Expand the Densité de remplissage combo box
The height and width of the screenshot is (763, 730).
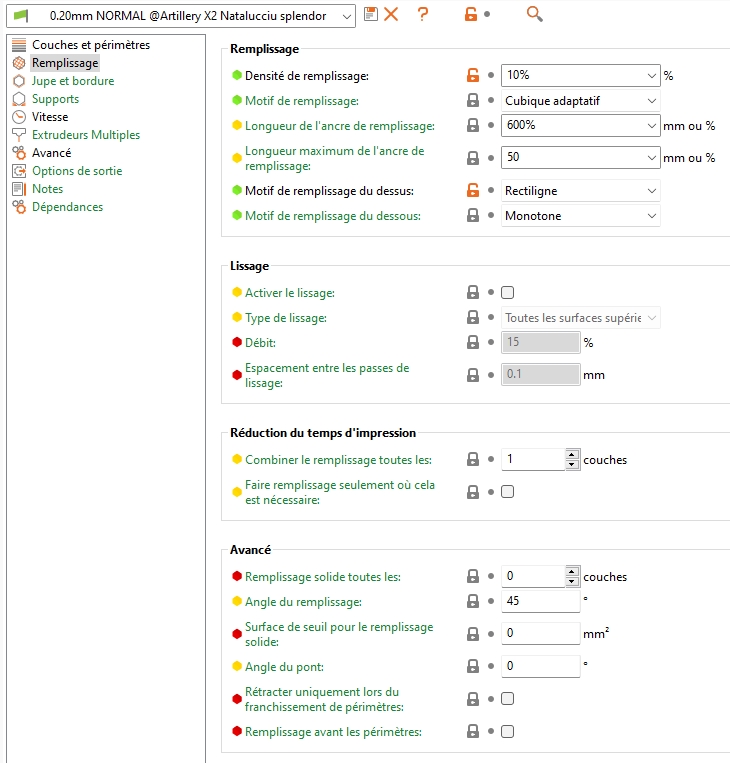652,75
